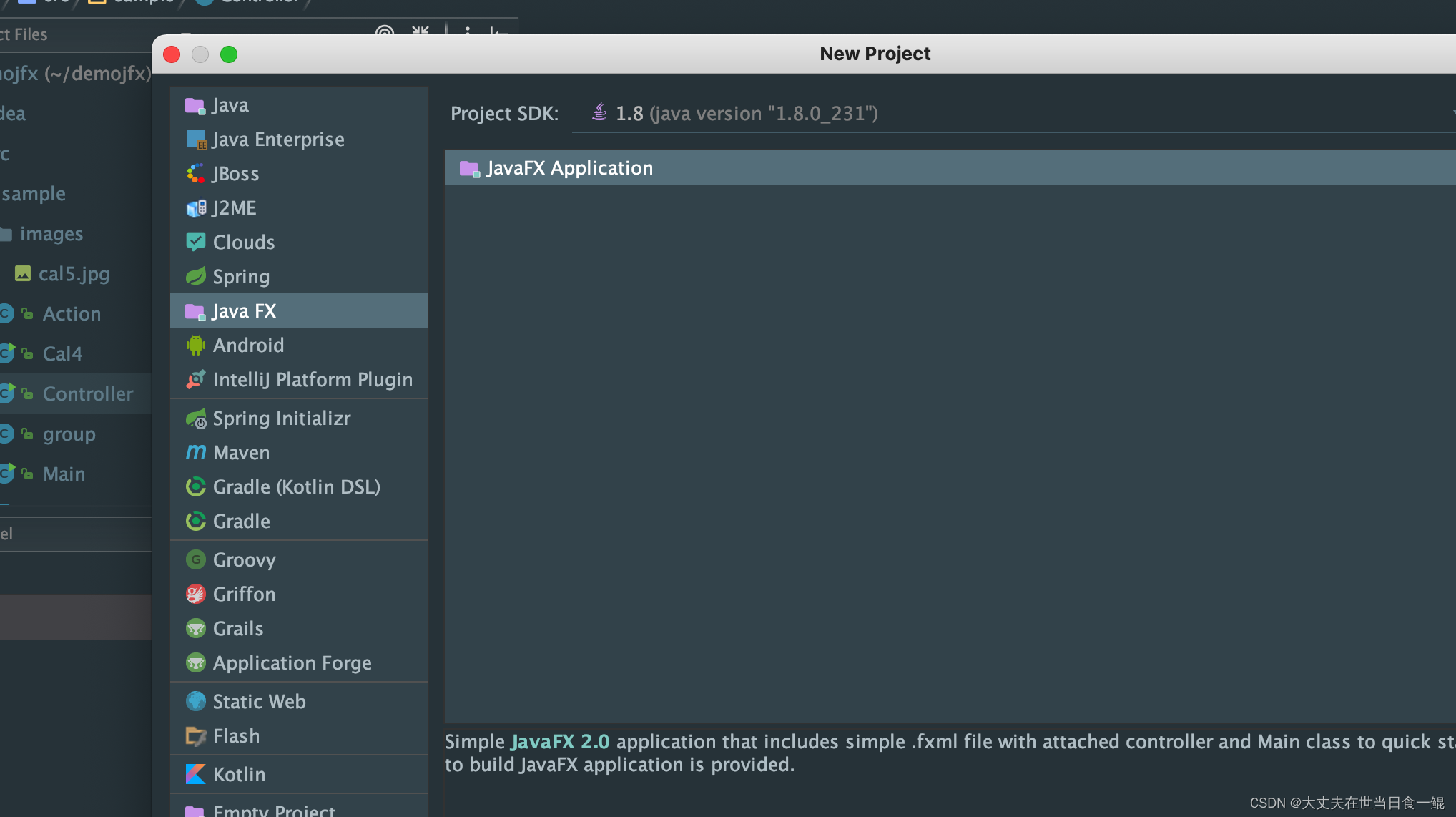This screenshot has width=1456, height=817.
Task: Click the Spring leaf icon
Action: pyautogui.click(x=195, y=277)
